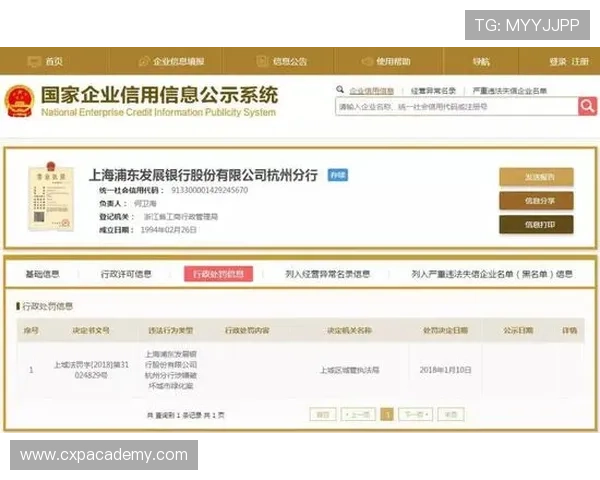Click registration authority 浙江省工商行政管理局
Screen dimensions: 600x480
point(181,217)
